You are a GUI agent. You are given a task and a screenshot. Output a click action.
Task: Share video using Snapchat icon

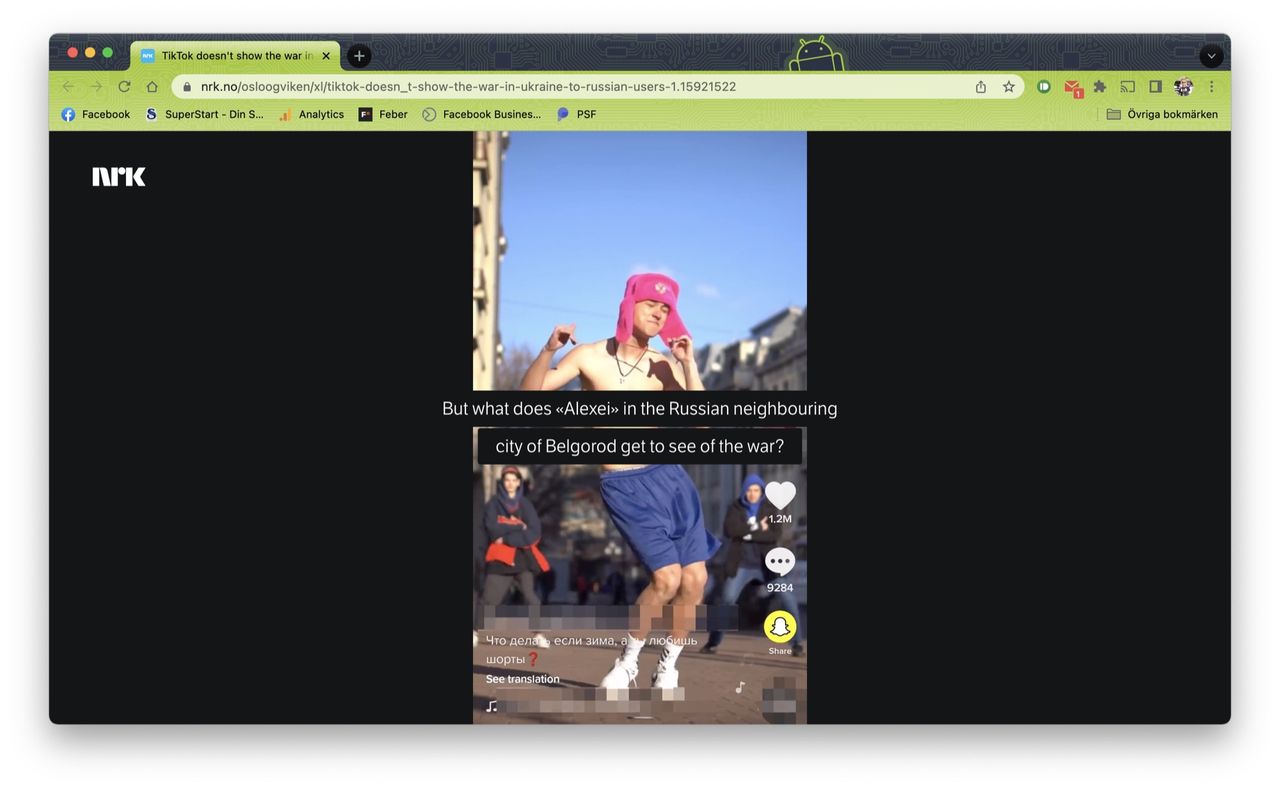pos(780,627)
